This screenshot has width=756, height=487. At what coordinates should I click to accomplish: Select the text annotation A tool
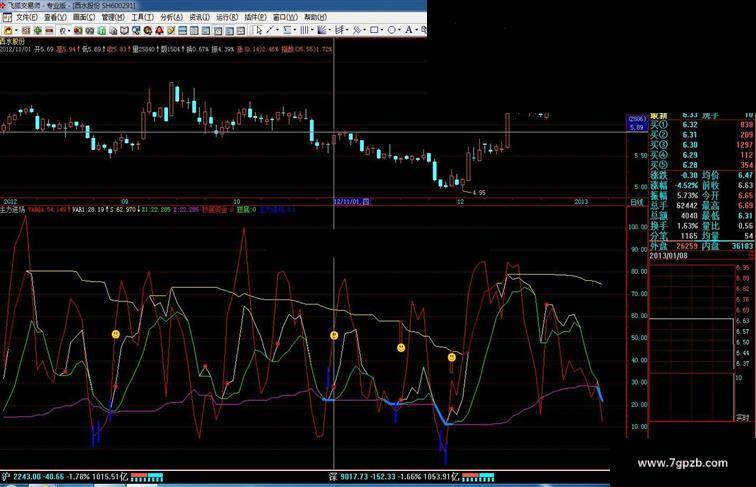[409, 30]
